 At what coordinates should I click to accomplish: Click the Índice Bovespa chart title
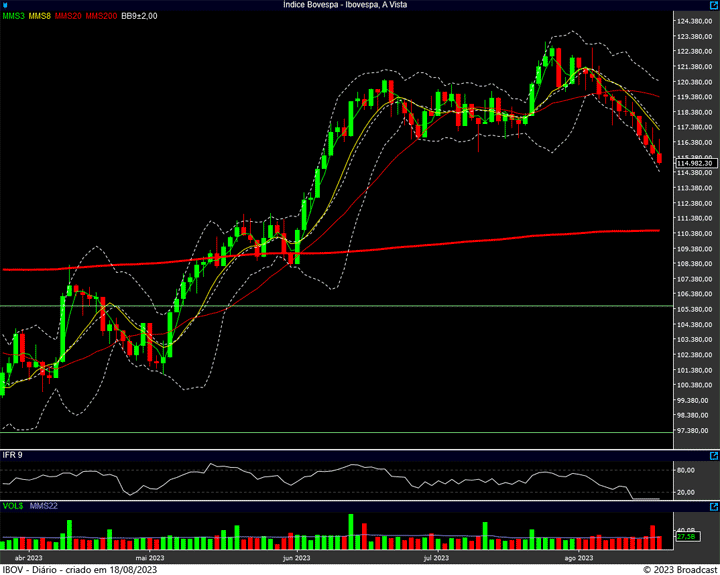pos(359,5)
